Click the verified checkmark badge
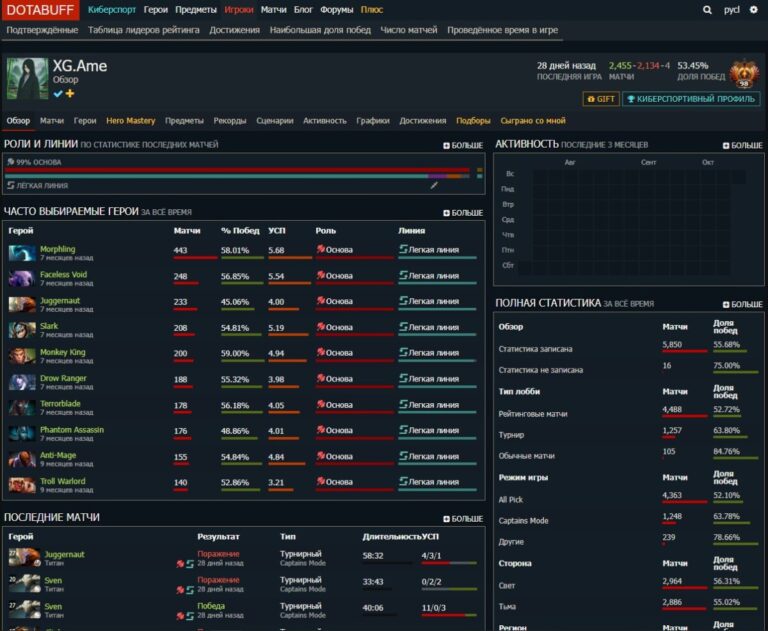The height and width of the screenshot is (631, 768). 58,94
